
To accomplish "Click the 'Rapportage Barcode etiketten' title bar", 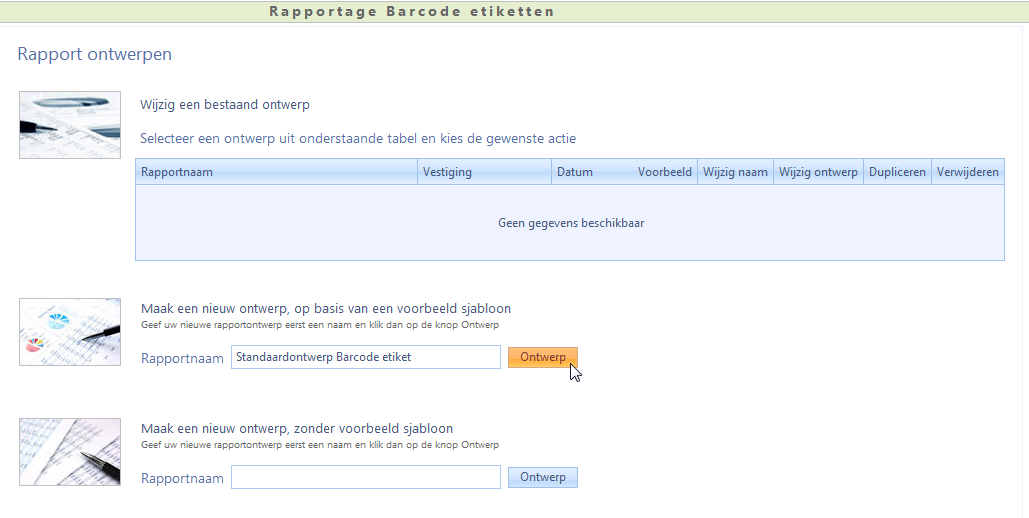I will pyautogui.click(x=412, y=12).
